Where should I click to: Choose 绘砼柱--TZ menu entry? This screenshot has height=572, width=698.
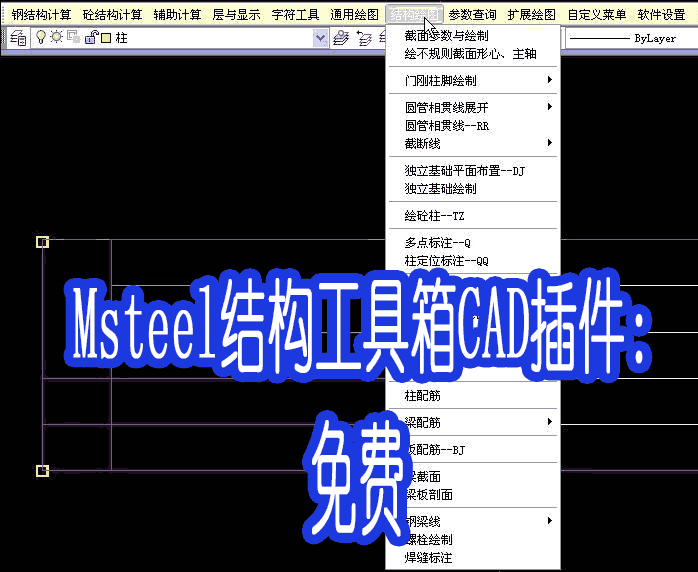click(473, 216)
